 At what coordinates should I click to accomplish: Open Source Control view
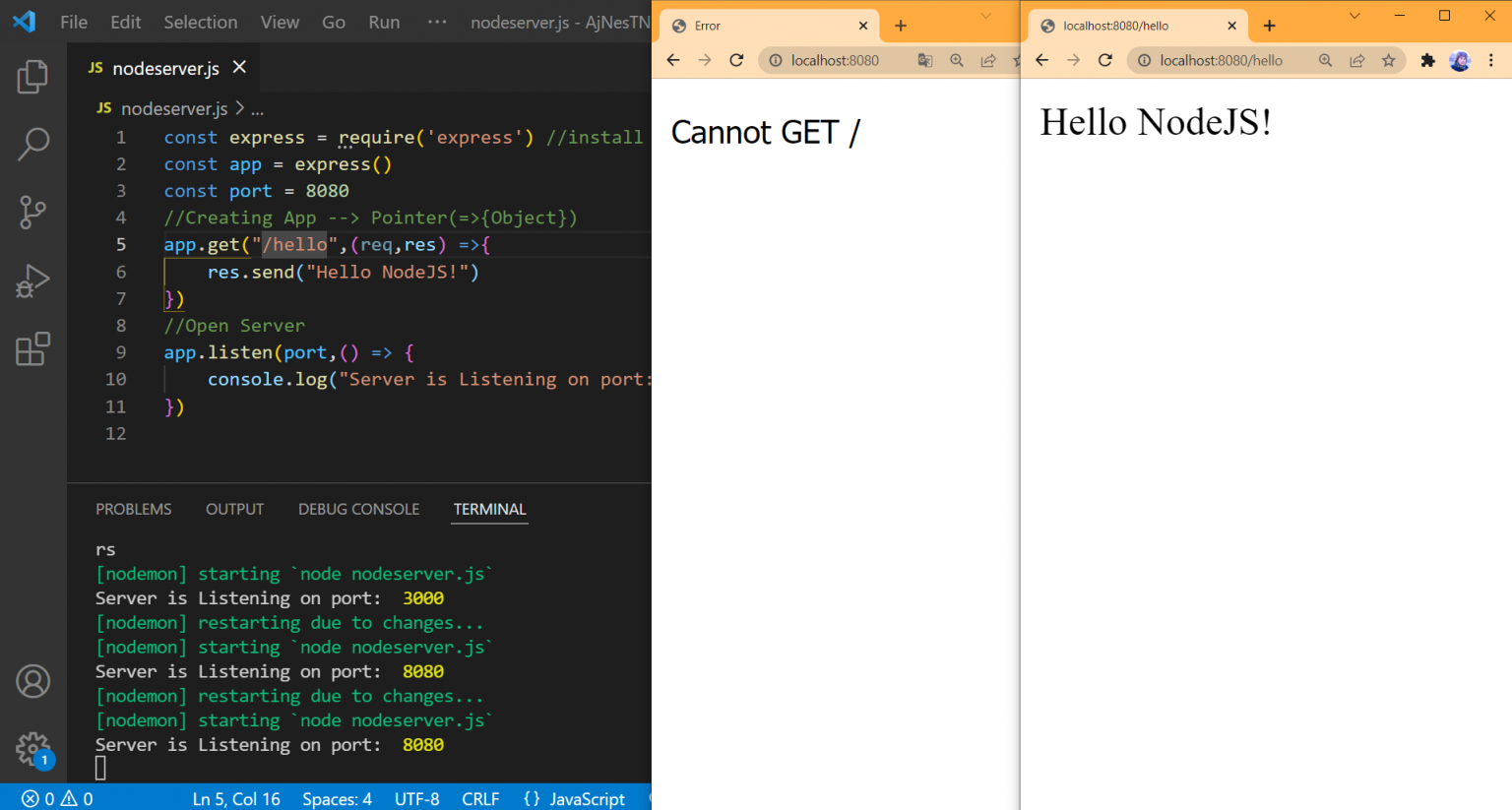point(32,212)
